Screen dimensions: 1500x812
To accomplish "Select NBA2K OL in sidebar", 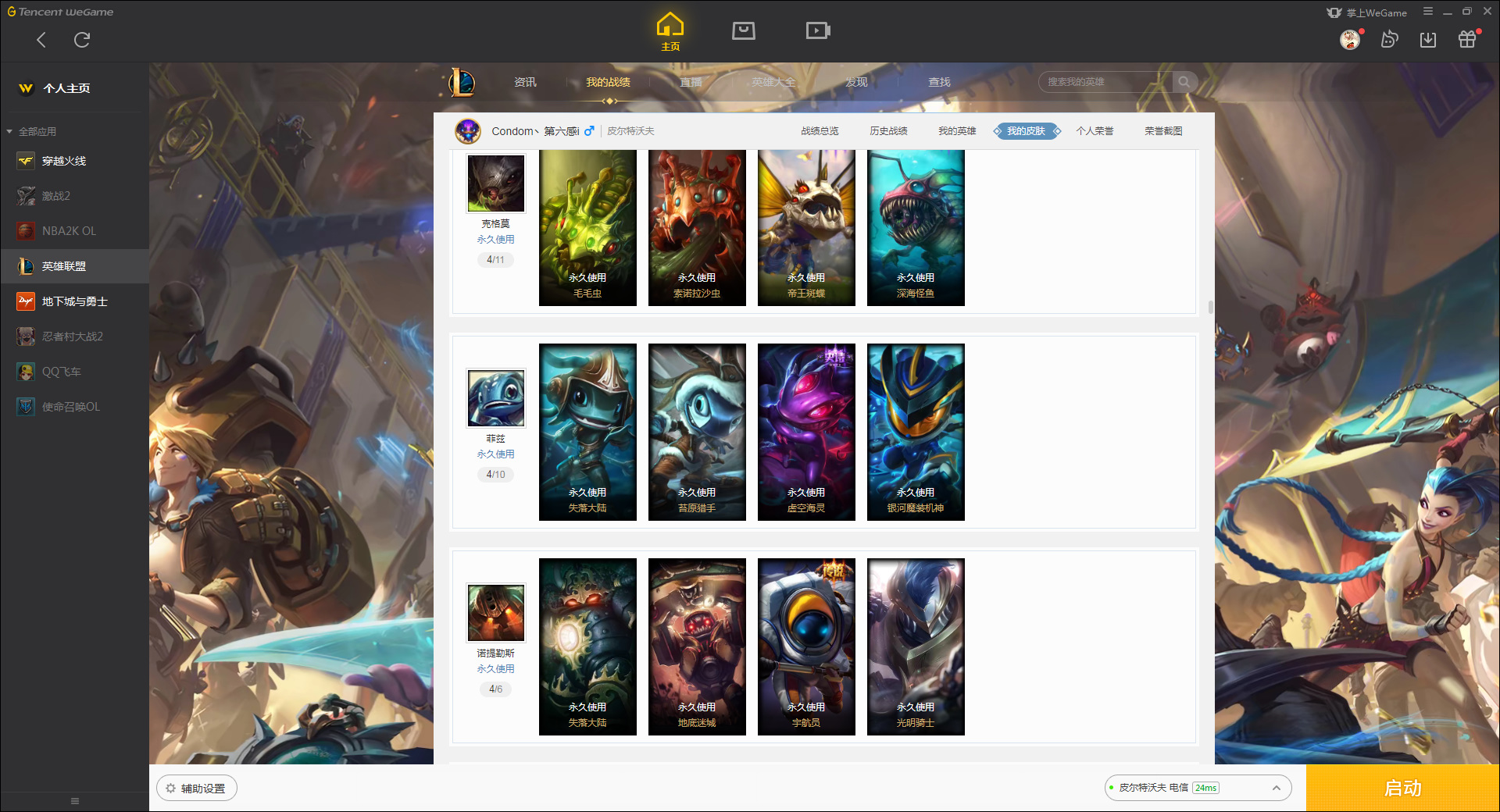I will [x=74, y=231].
